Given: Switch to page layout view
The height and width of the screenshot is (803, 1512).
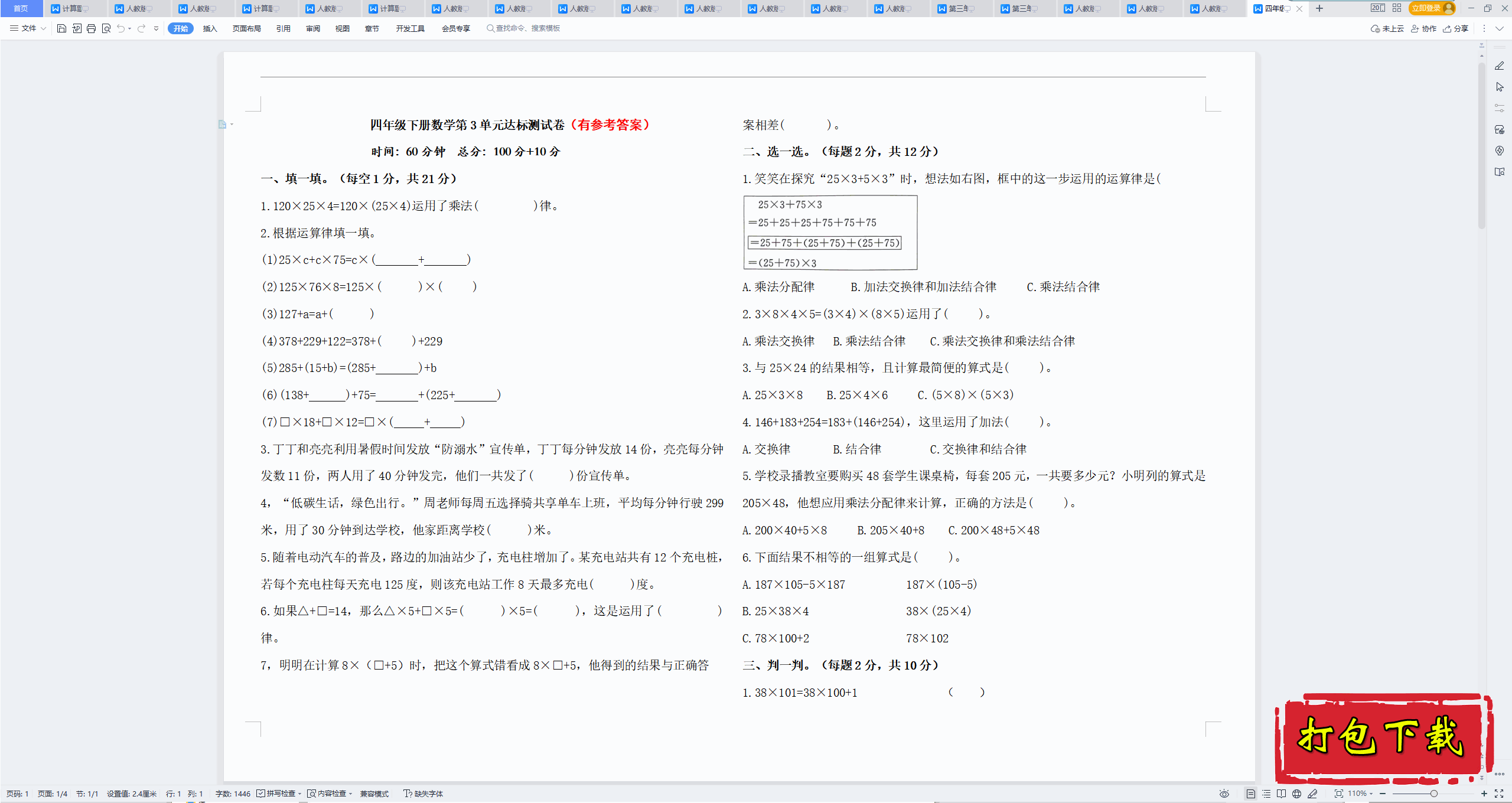Looking at the screenshot, I should (1250, 794).
